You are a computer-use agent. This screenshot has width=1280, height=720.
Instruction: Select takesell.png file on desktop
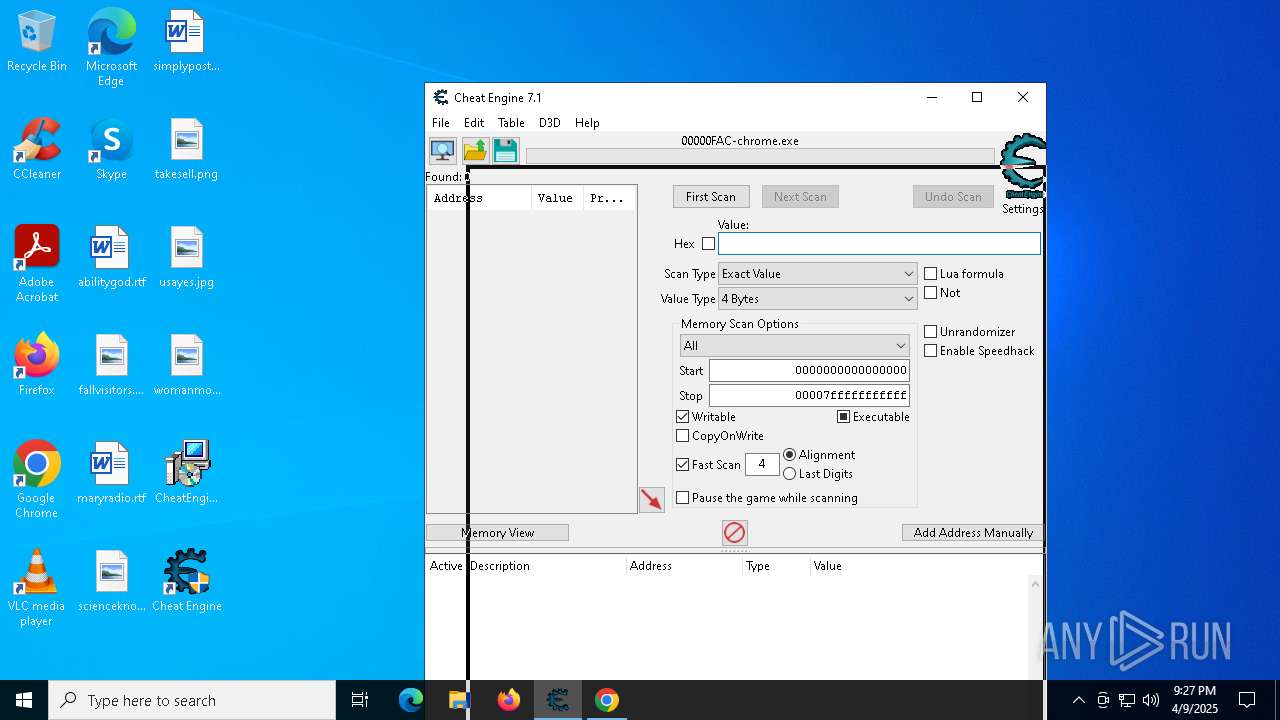pos(187,149)
